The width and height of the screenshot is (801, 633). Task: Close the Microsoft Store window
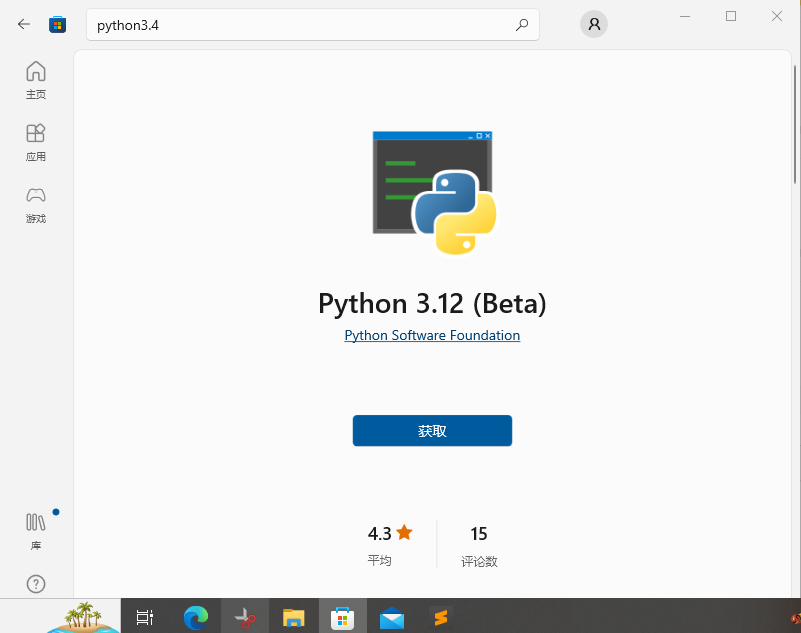coord(777,16)
